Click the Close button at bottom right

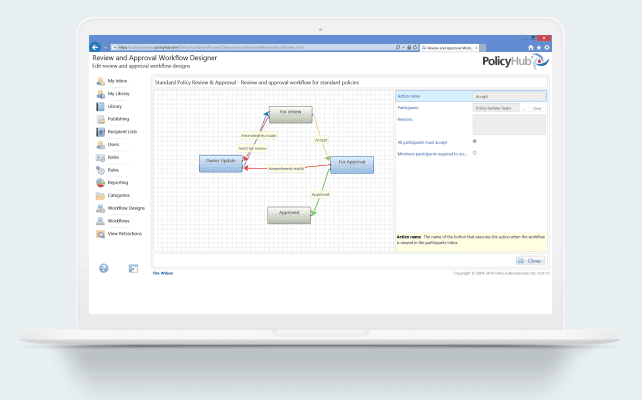pyautogui.click(x=531, y=260)
